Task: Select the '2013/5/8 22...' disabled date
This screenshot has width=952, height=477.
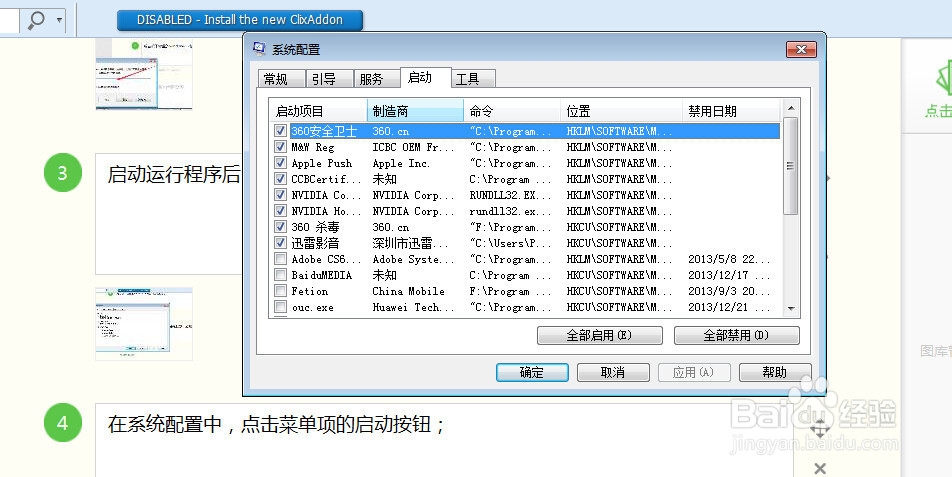Action: pyautogui.click(x=729, y=259)
